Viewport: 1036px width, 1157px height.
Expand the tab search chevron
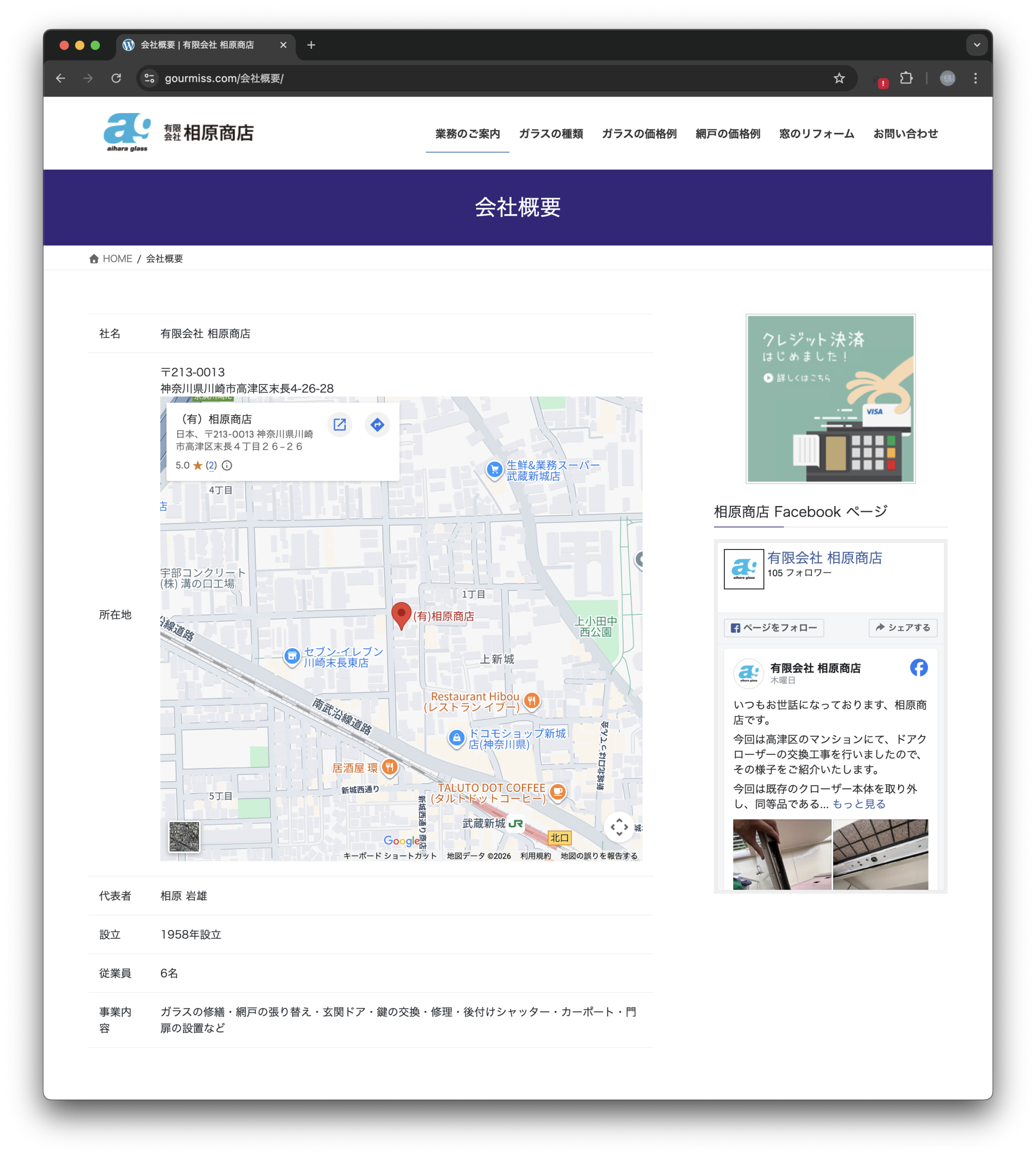click(x=977, y=45)
